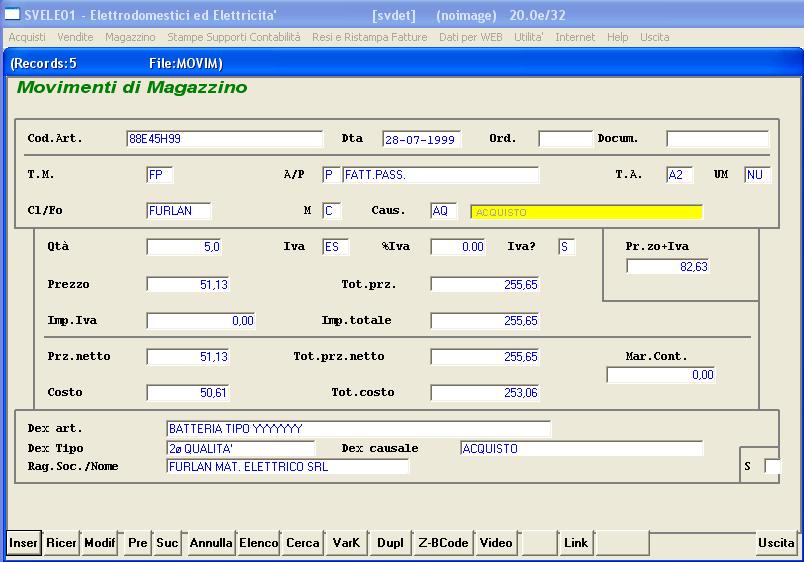Click the Cod.Art. field with 88E45H99
Screen dimensions: 804x562
click(x=225, y=139)
